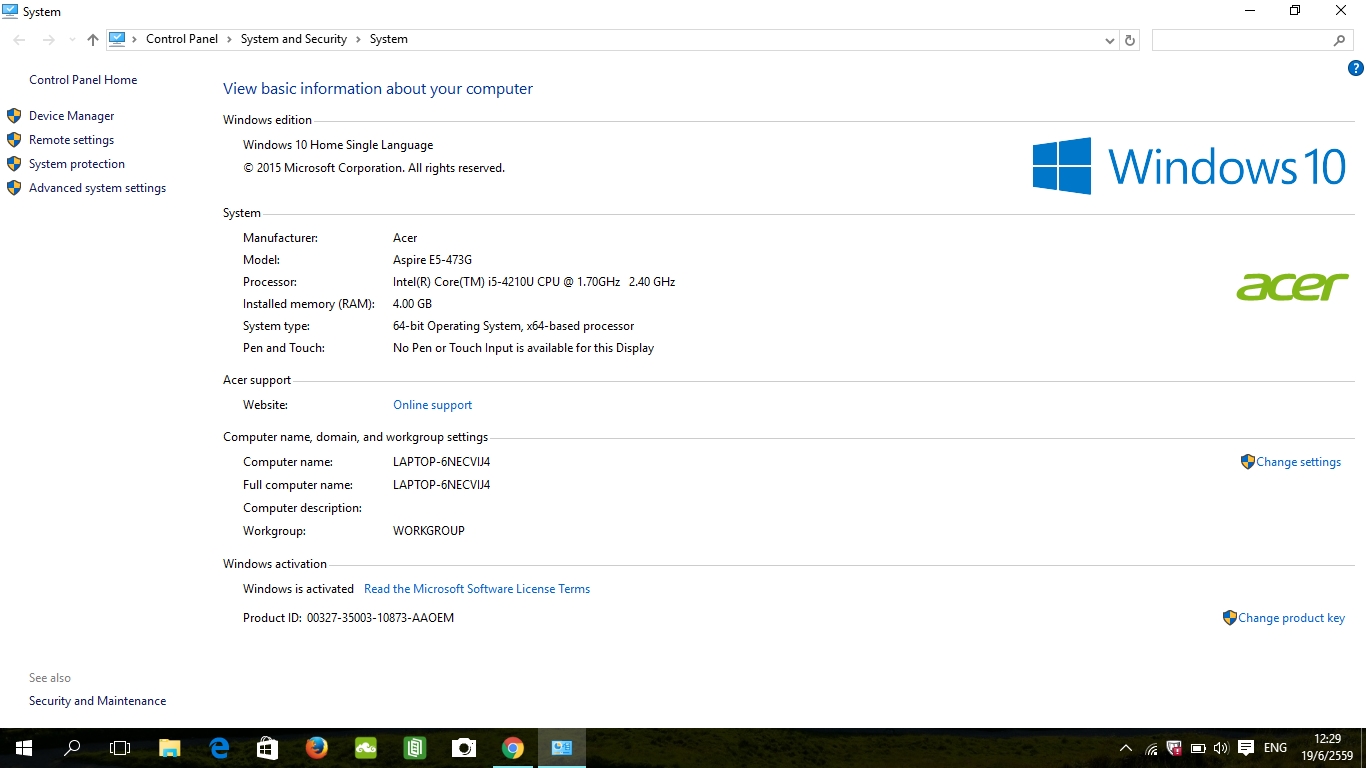Click the Windows is activated text
This screenshot has height=768, width=1366.
pos(298,589)
